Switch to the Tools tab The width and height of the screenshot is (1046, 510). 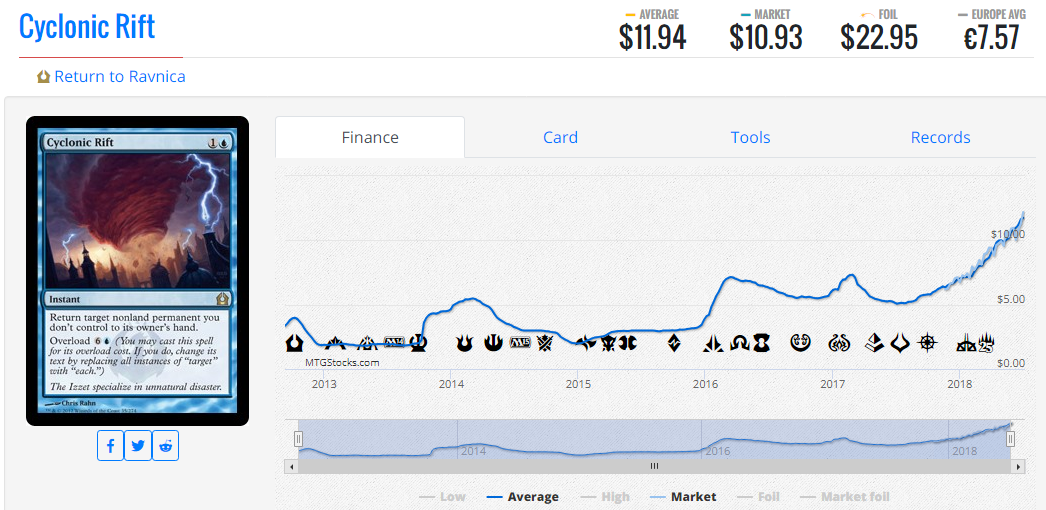click(750, 137)
